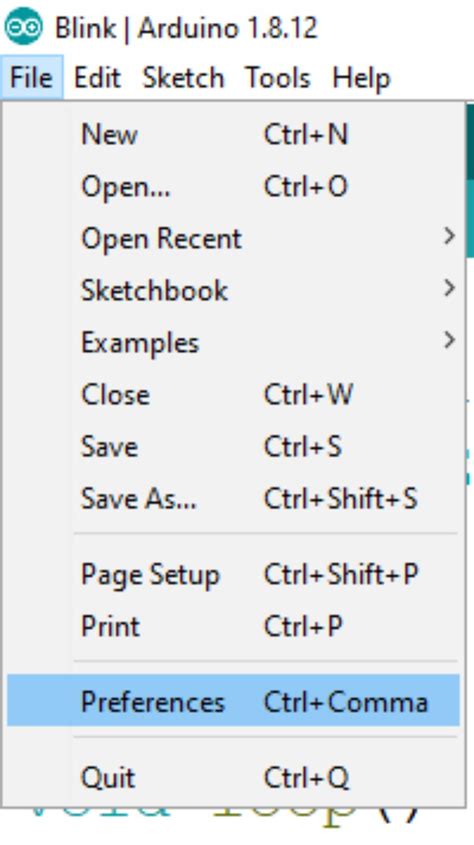The height and width of the screenshot is (845, 474).
Task: Click the chevron next to Examples
Action: (x=449, y=340)
